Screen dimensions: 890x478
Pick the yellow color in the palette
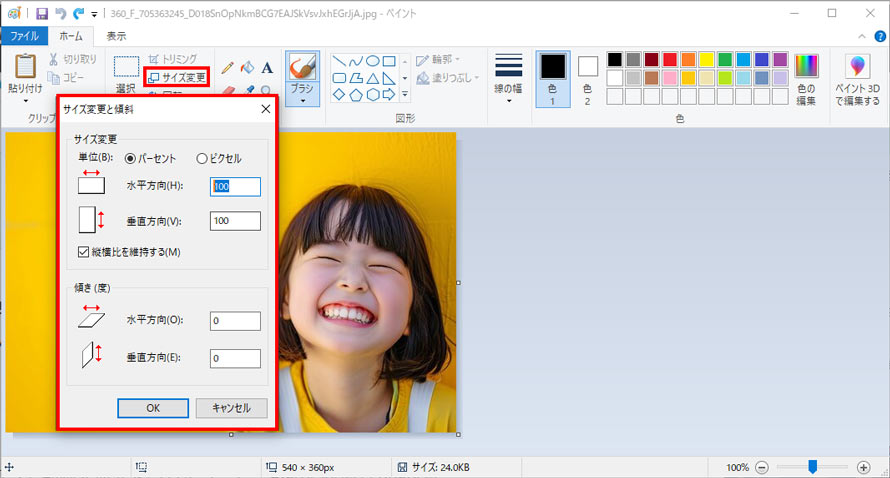point(707,59)
